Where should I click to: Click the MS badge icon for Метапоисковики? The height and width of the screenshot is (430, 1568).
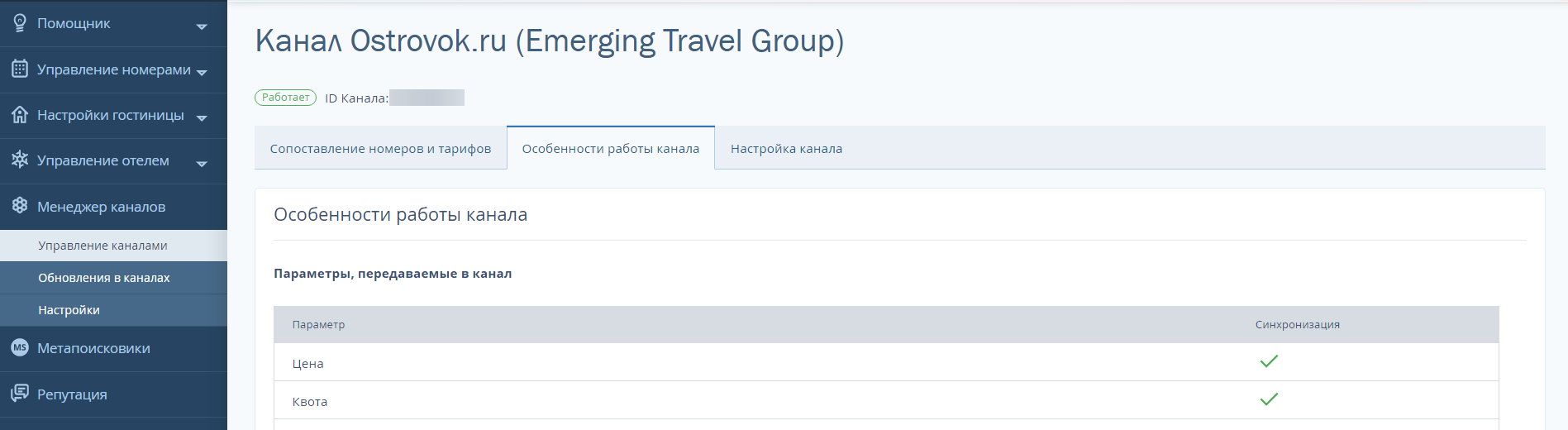[x=20, y=348]
